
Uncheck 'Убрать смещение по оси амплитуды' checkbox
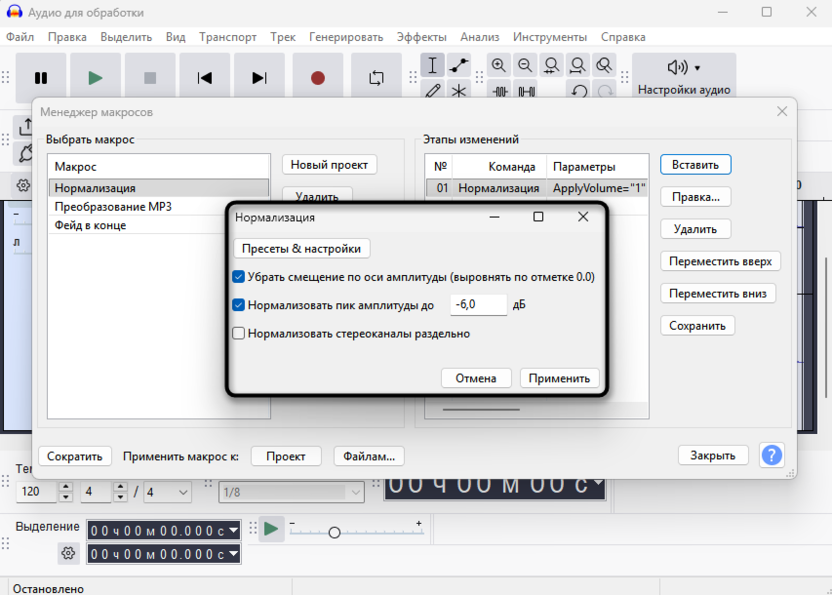239,277
